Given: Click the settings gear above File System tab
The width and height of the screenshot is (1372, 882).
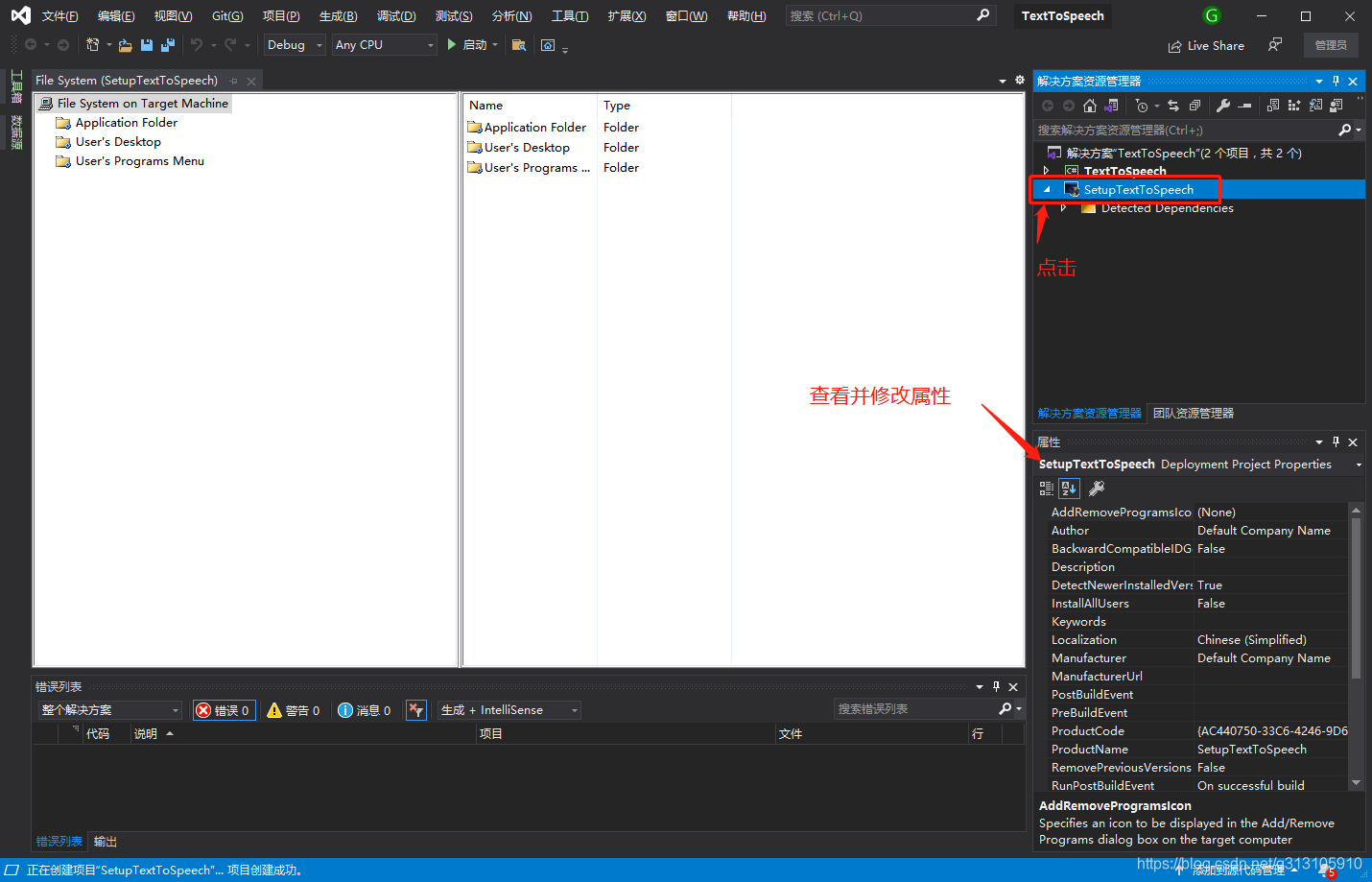Looking at the screenshot, I should (1020, 81).
